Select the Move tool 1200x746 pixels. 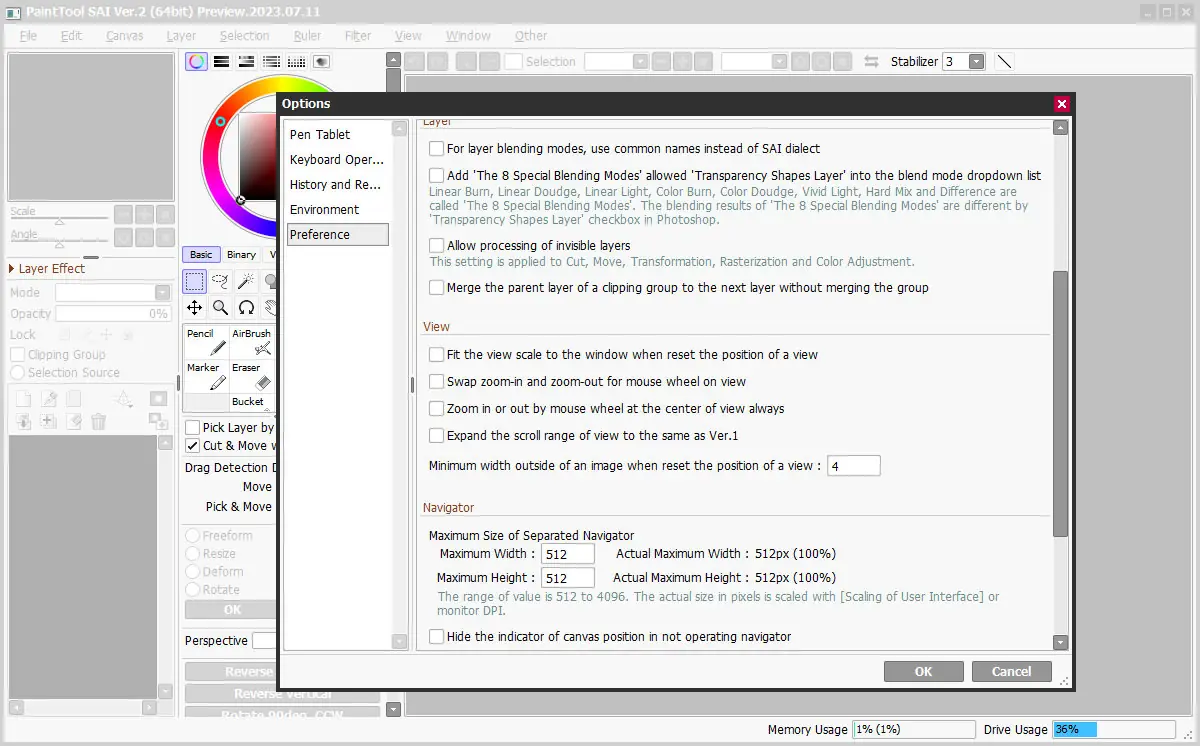195,308
